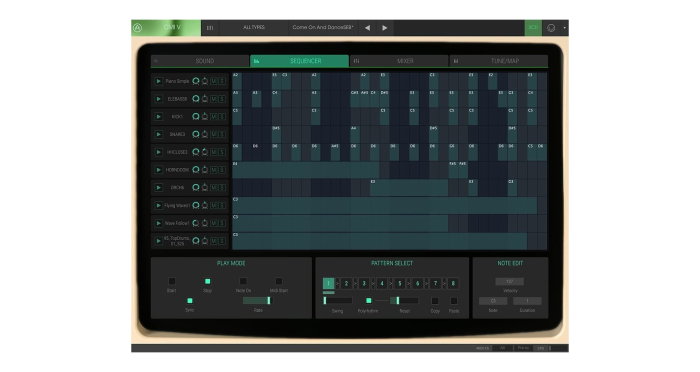The width and height of the screenshot is (700, 372).
Task: Toggle the green SCR screen button
Action: (533, 28)
